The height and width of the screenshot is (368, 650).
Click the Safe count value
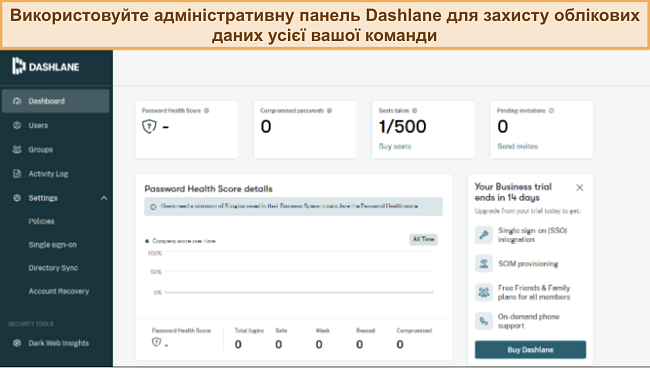pos(279,344)
